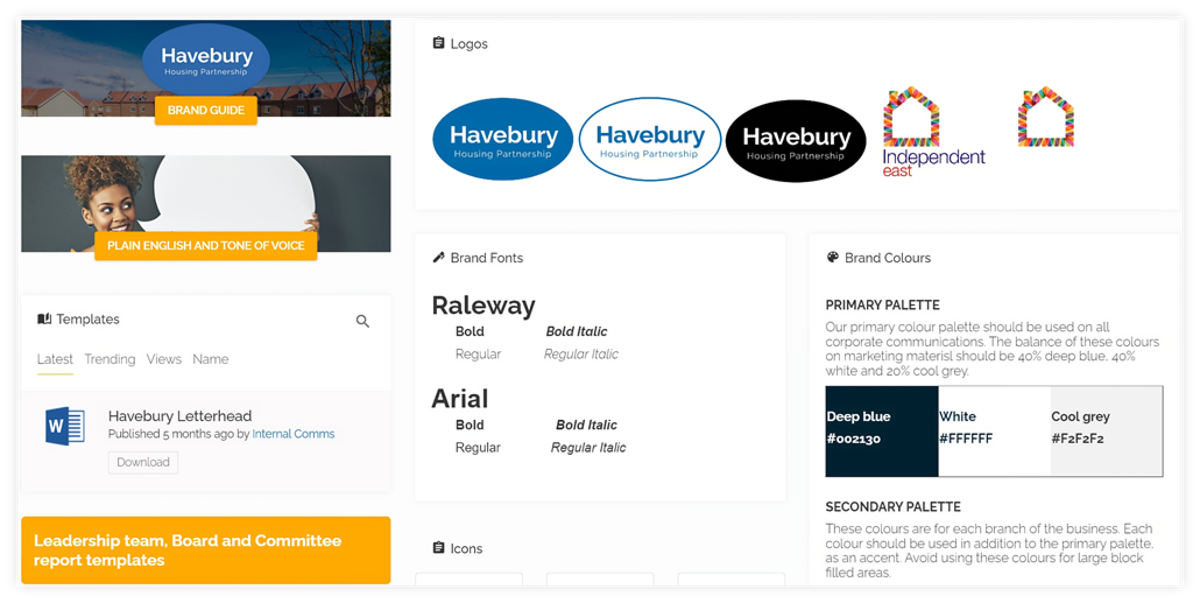Open the Internal Comms link
1200x602 pixels.
pyautogui.click(x=293, y=433)
